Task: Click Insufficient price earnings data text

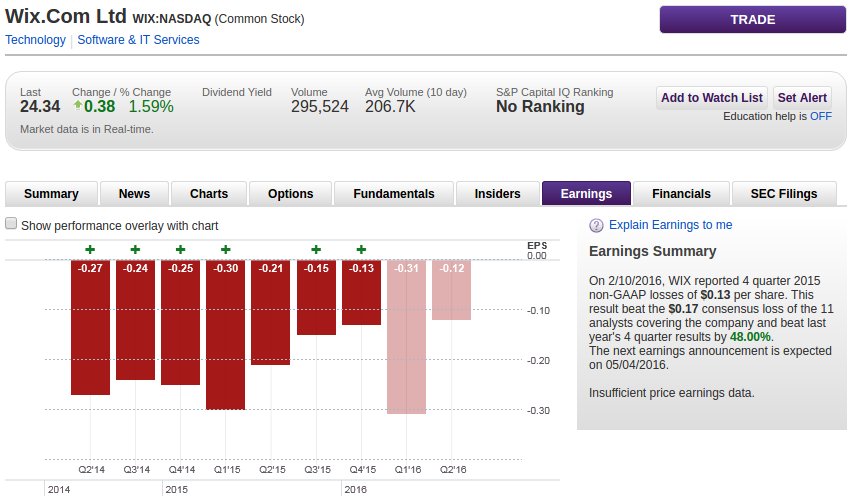Action: coord(672,393)
